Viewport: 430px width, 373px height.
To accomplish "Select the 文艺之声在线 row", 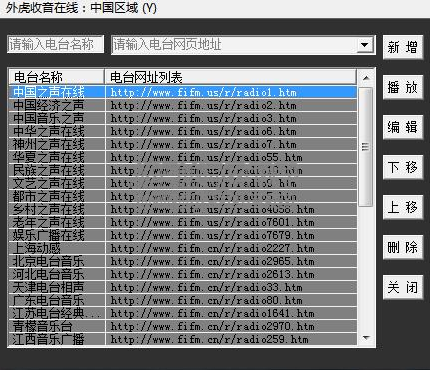I will point(183,183).
